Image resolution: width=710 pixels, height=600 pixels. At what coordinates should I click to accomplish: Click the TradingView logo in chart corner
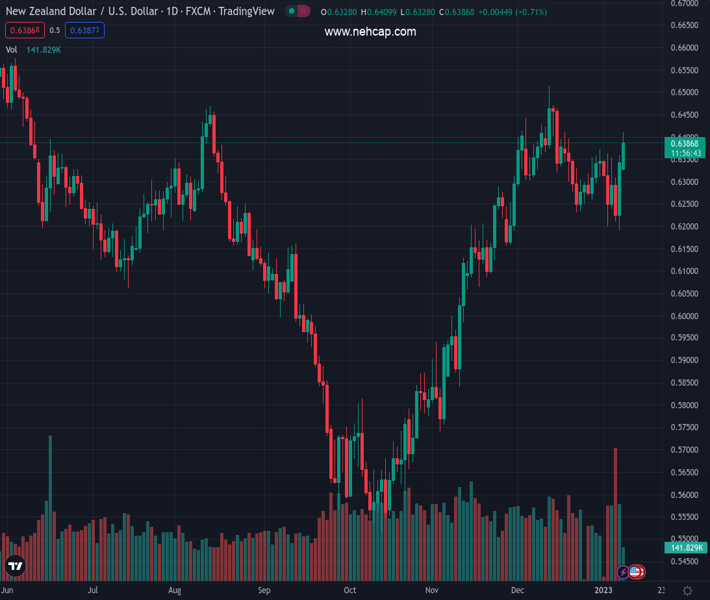pyautogui.click(x=15, y=566)
